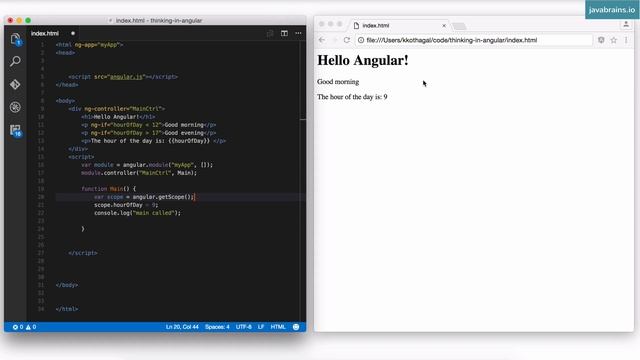Viewport: 640px width, 360px height.
Task: Click the 'Good morning' text in the browser
Action: coord(338,82)
